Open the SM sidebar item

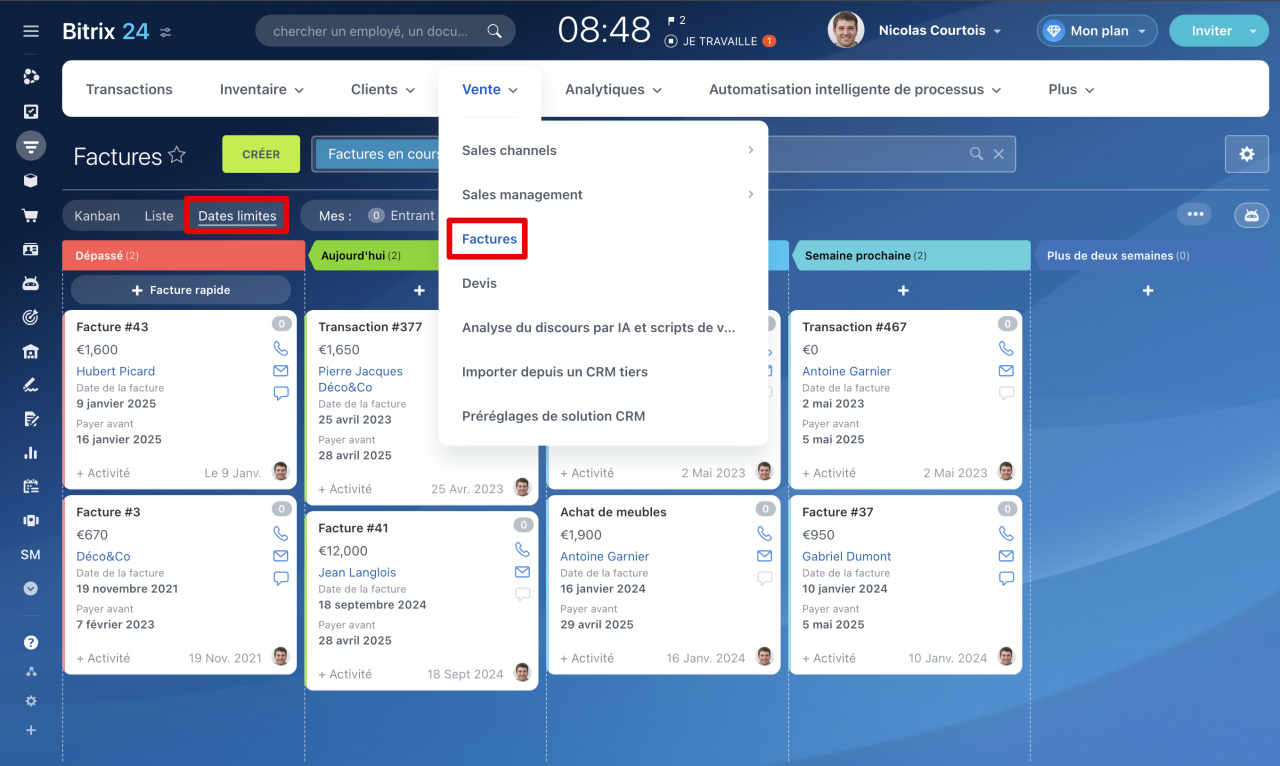(x=31, y=555)
